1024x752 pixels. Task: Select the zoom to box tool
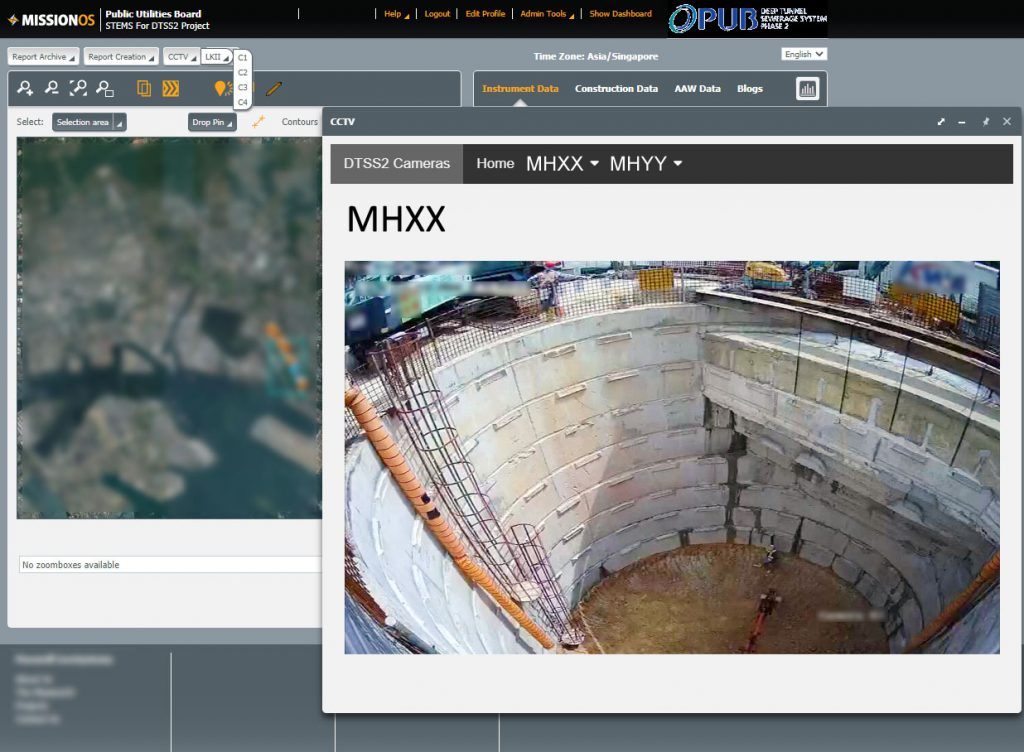click(104, 89)
